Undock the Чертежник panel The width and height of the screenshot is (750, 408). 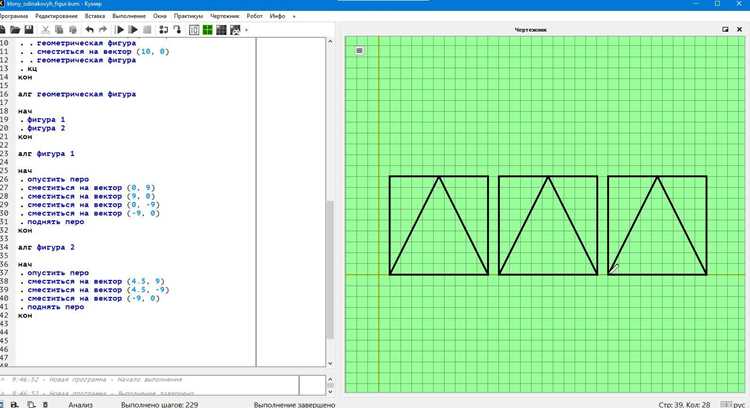click(725, 30)
